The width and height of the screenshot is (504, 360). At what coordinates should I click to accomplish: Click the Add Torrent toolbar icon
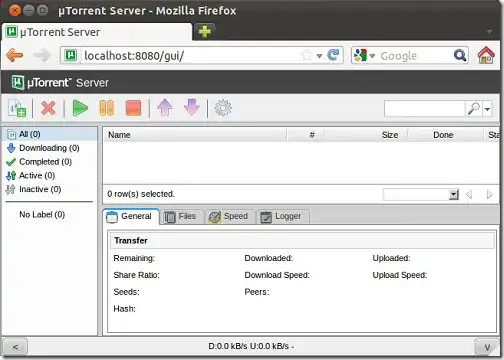(17, 108)
